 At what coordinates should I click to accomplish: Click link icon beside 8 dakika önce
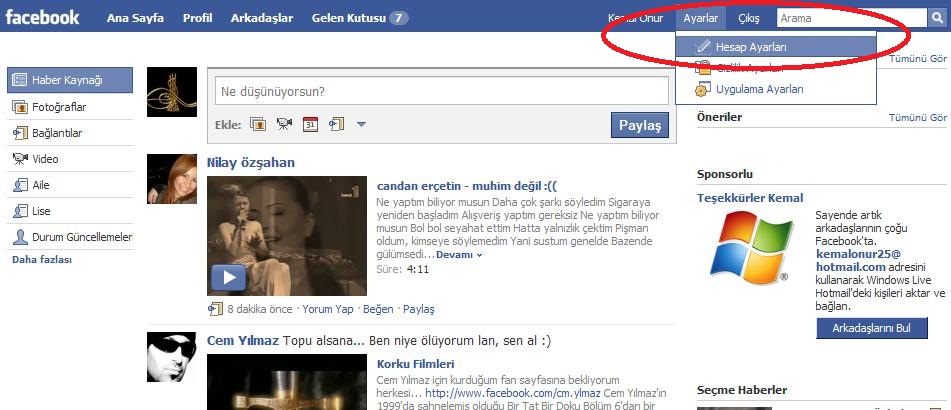pyautogui.click(x=215, y=309)
